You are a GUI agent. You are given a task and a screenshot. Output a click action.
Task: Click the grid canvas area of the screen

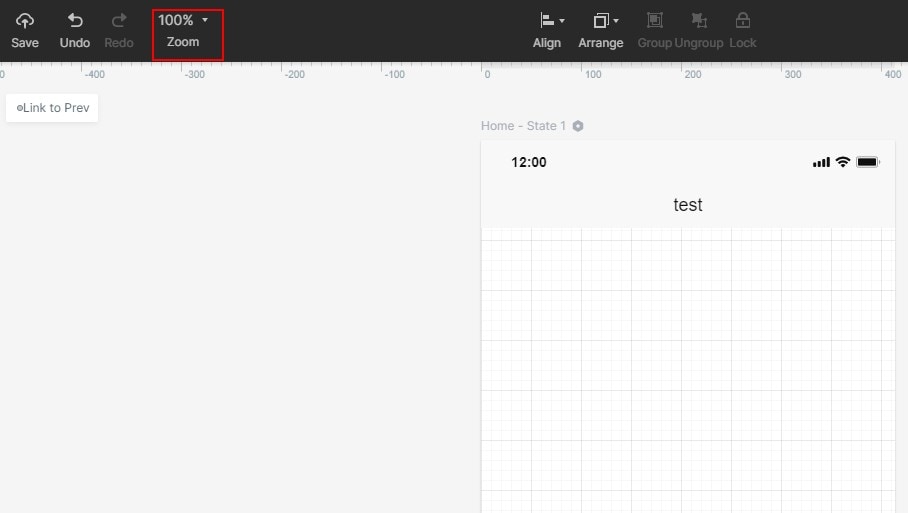(x=688, y=371)
